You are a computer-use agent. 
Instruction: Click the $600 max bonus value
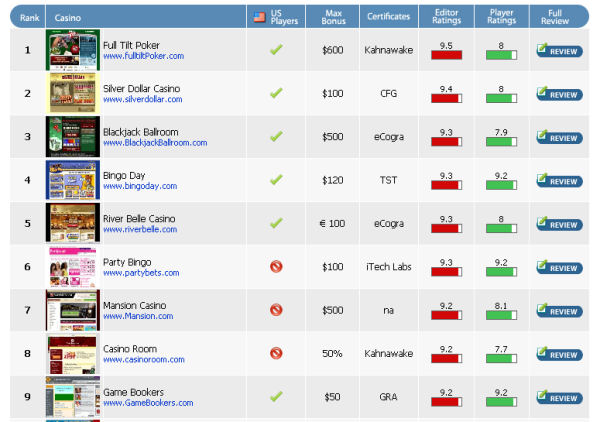click(x=333, y=50)
